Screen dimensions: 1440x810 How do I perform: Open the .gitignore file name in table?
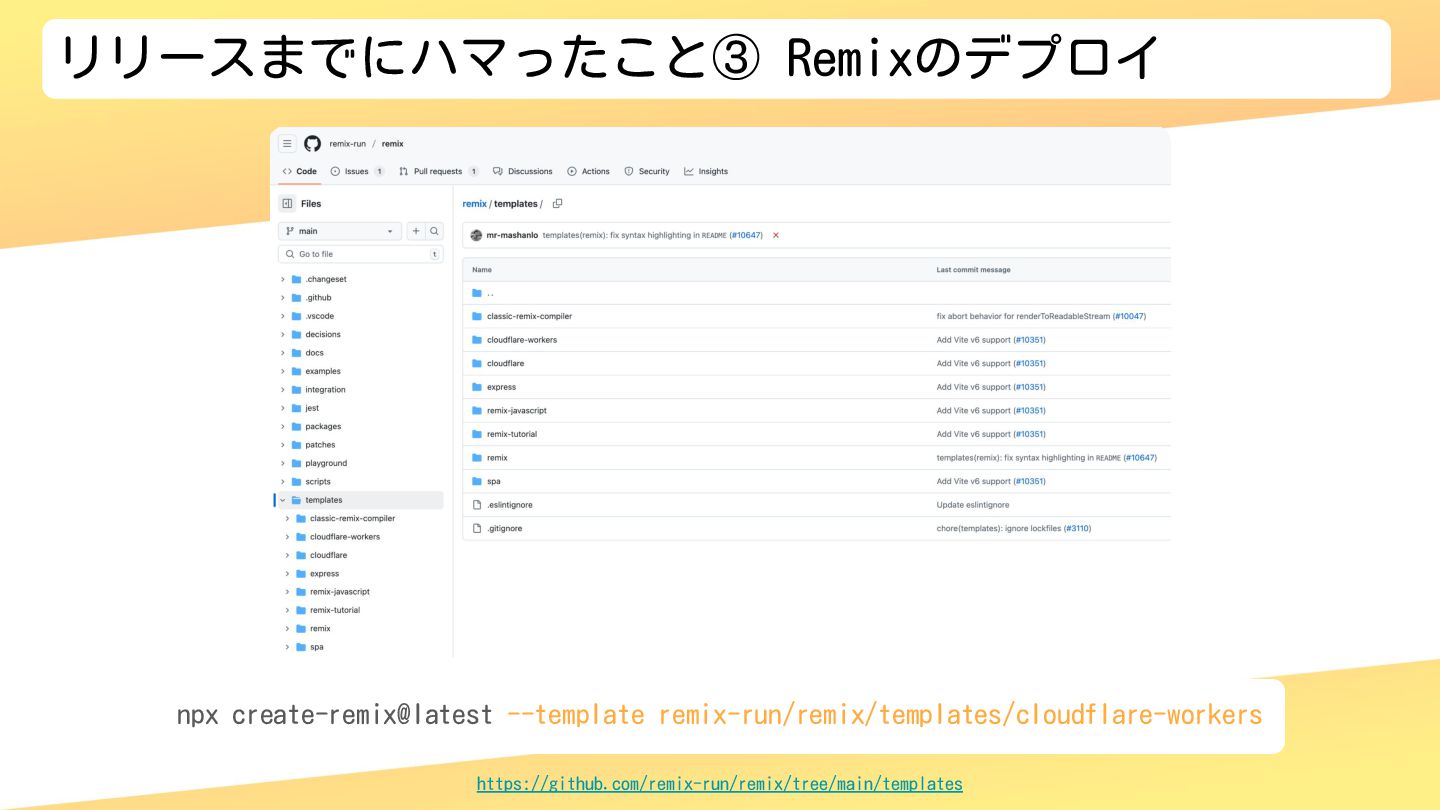tap(504, 528)
